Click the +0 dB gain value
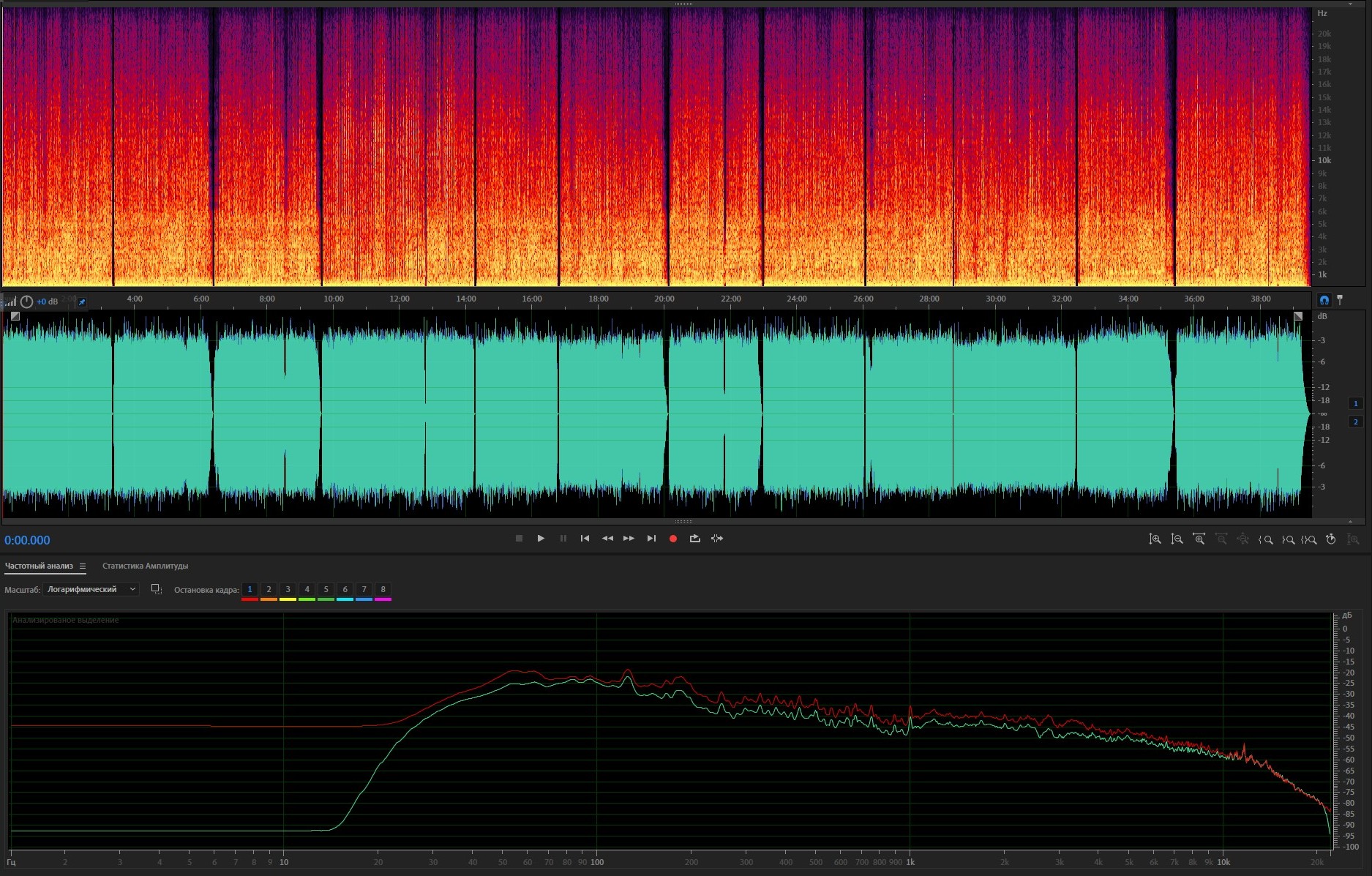Screen dimensions: 1372x876 coord(47,302)
